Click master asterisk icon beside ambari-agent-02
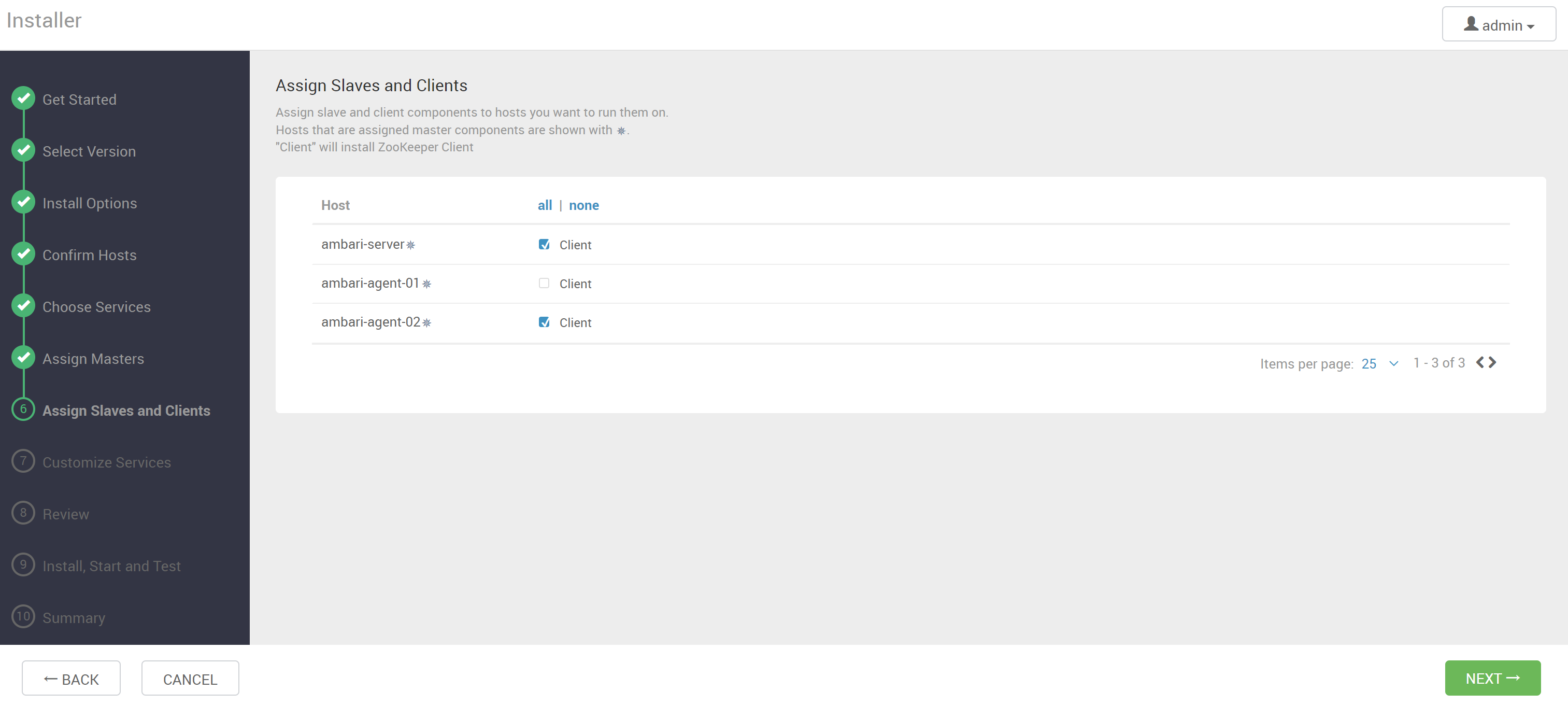This screenshot has height=706, width=1568. tap(426, 323)
